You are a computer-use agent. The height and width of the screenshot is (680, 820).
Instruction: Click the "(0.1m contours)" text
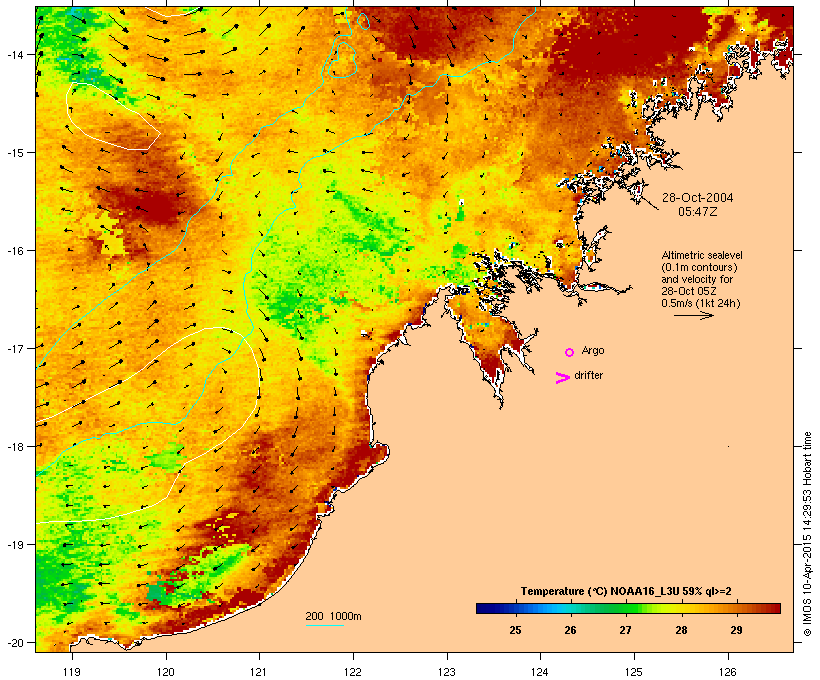point(699,267)
